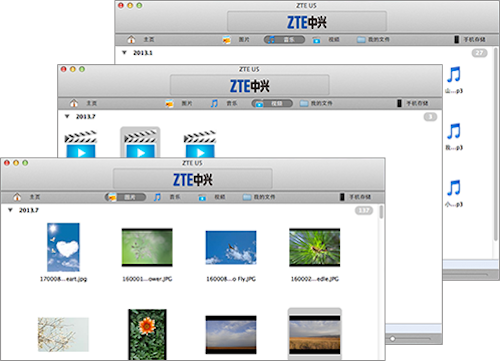Click 手机存储 in the middle Video window
The image size is (500, 361).
click(x=413, y=103)
